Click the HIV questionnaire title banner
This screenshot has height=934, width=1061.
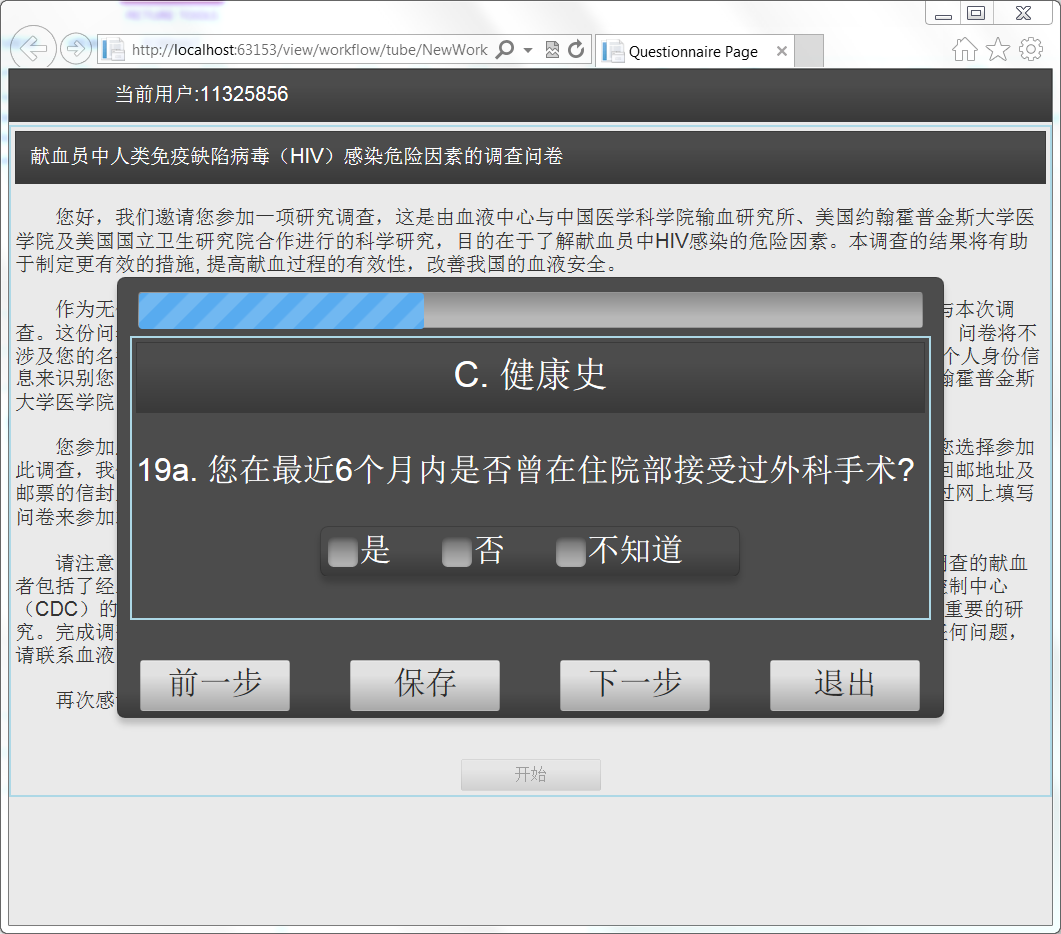pos(530,157)
